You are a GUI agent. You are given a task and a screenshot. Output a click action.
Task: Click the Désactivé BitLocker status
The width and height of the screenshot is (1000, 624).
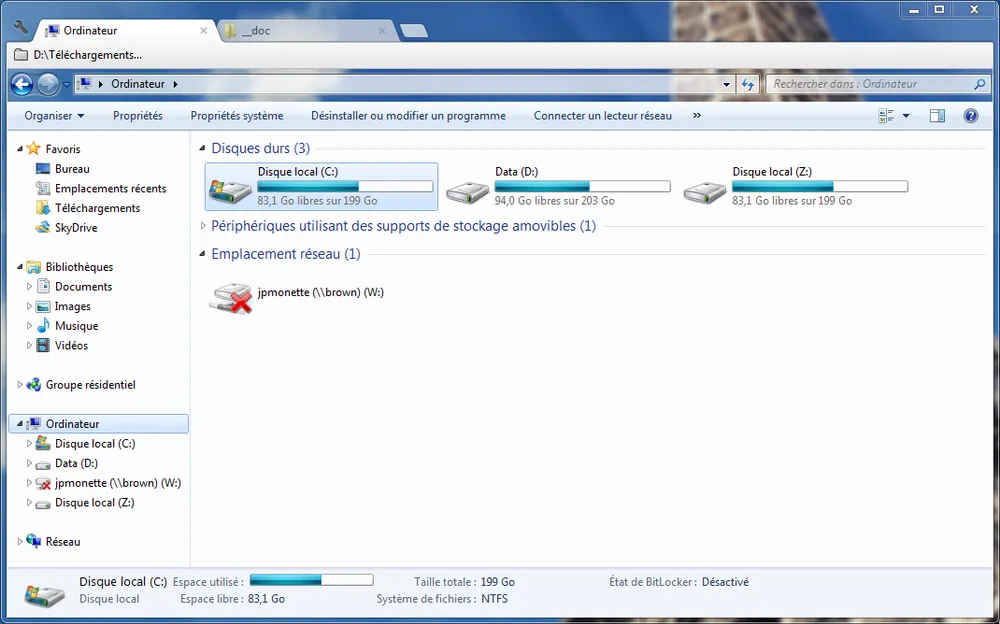pyautogui.click(x=725, y=582)
